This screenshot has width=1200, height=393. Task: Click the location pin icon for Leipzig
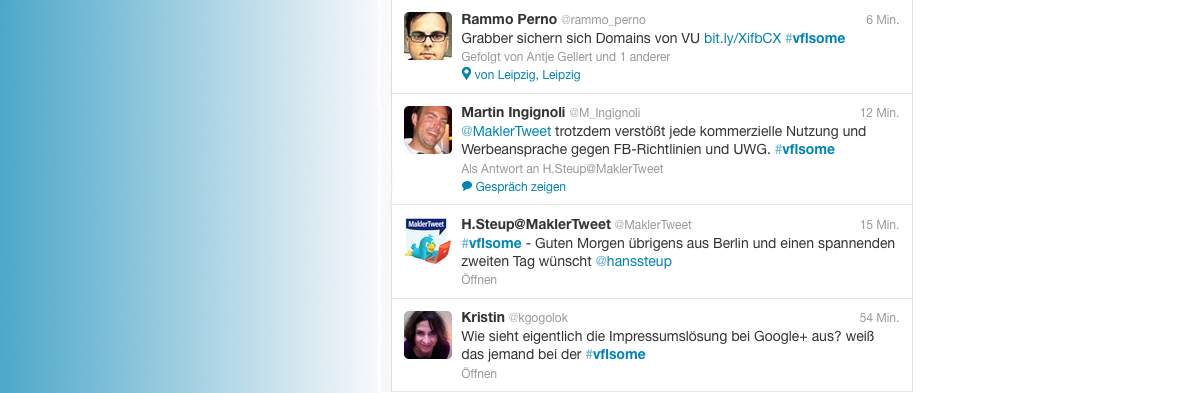(x=466, y=74)
